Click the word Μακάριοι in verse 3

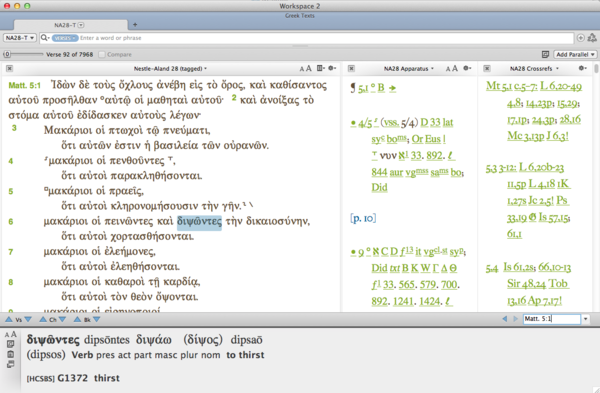(68, 130)
